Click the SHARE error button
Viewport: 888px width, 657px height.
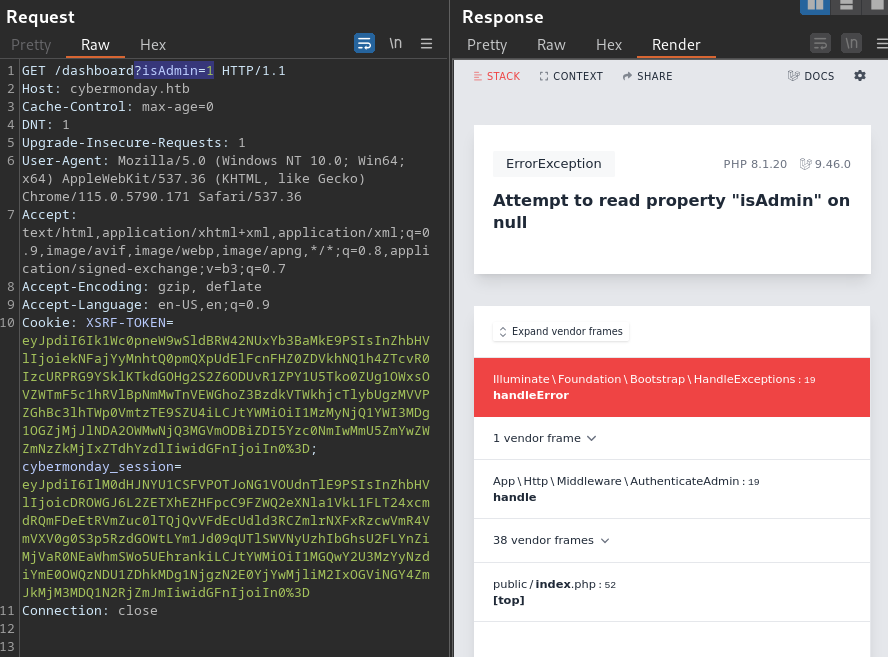click(x=647, y=76)
